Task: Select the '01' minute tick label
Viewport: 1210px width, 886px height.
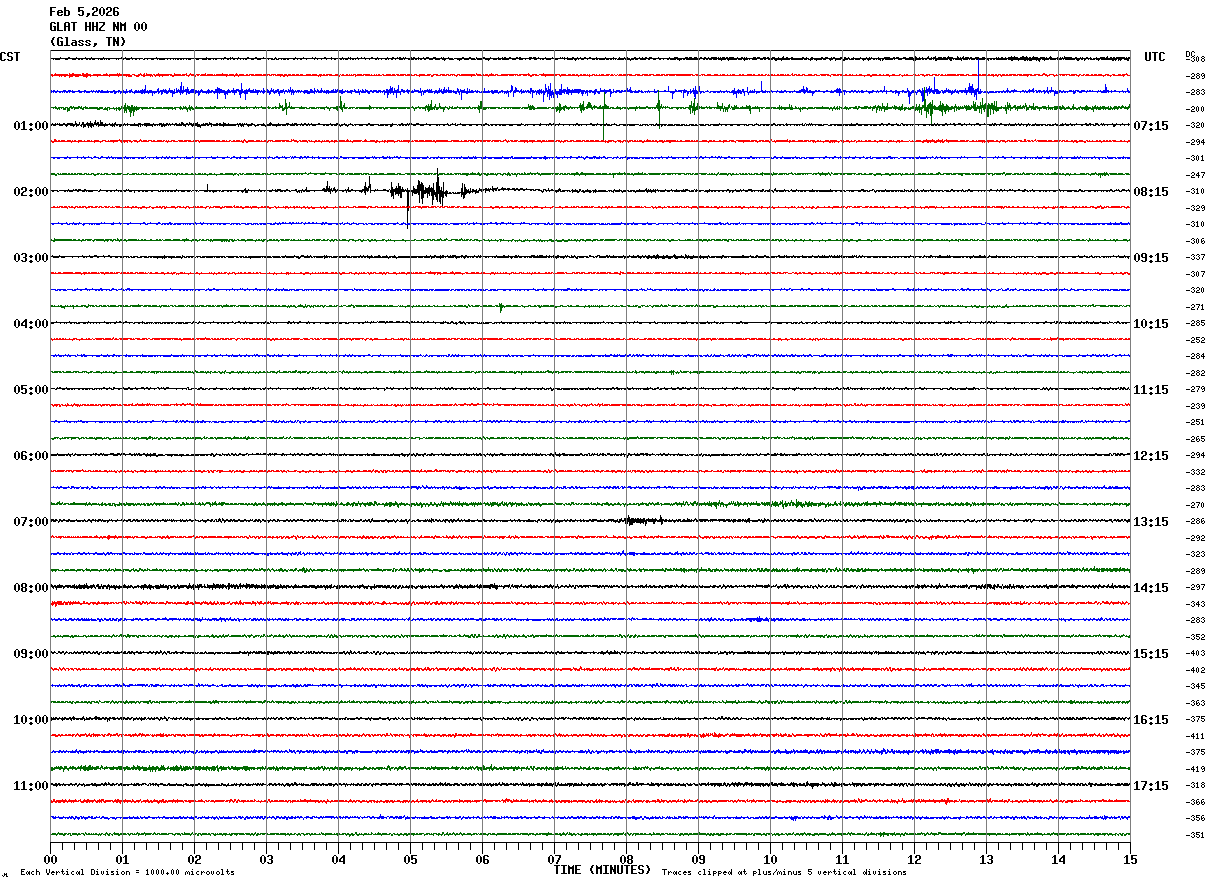Action: pos(123,859)
